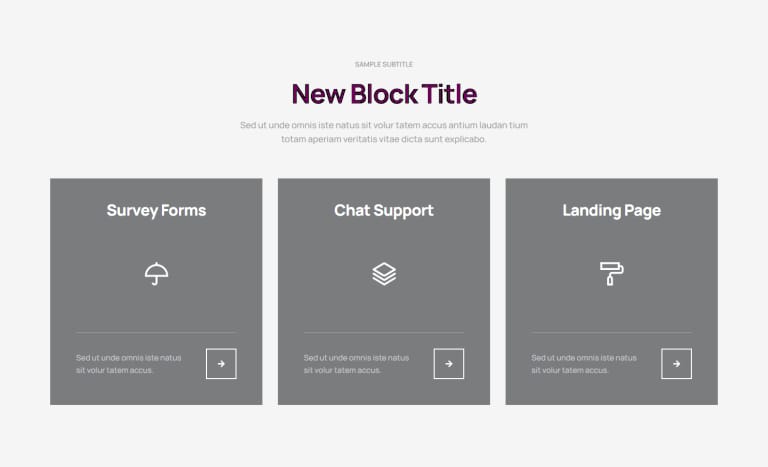Viewport: 768px width, 467px height.
Task: Select the Chat Support heading
Action: (384, 211)
